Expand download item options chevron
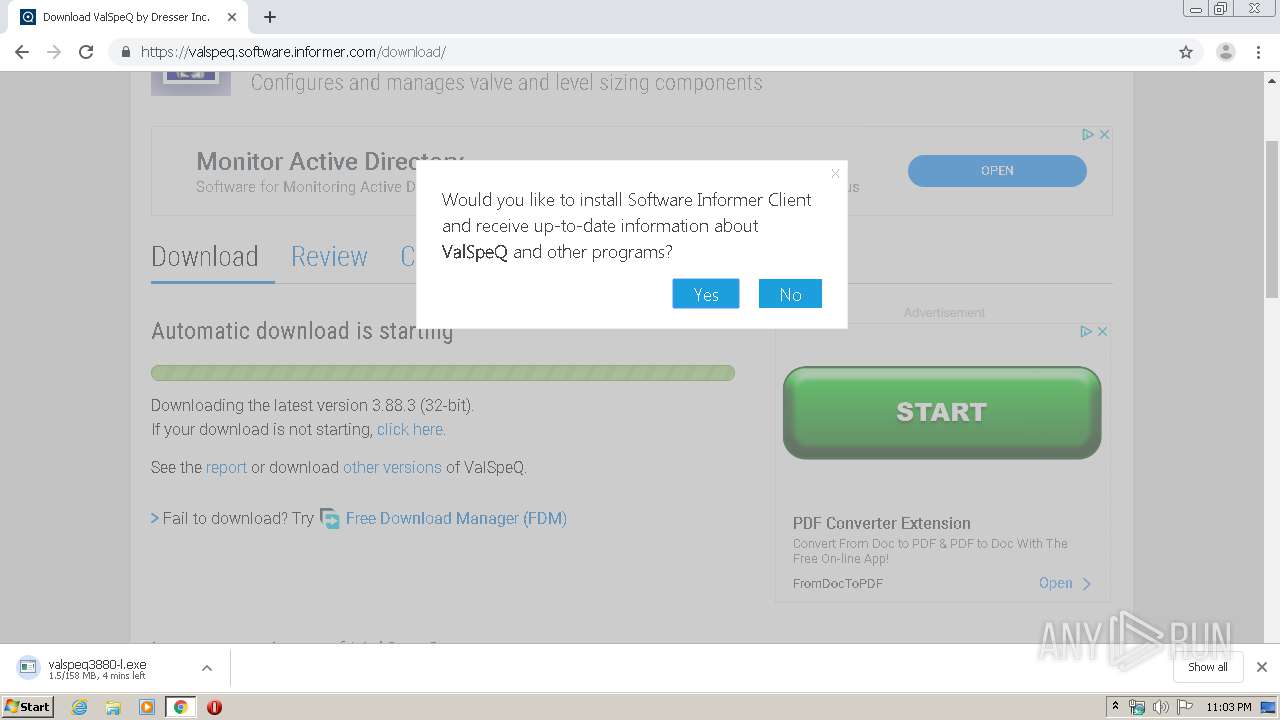This screenshot has height=720, width=1280. tap(207, 668)
